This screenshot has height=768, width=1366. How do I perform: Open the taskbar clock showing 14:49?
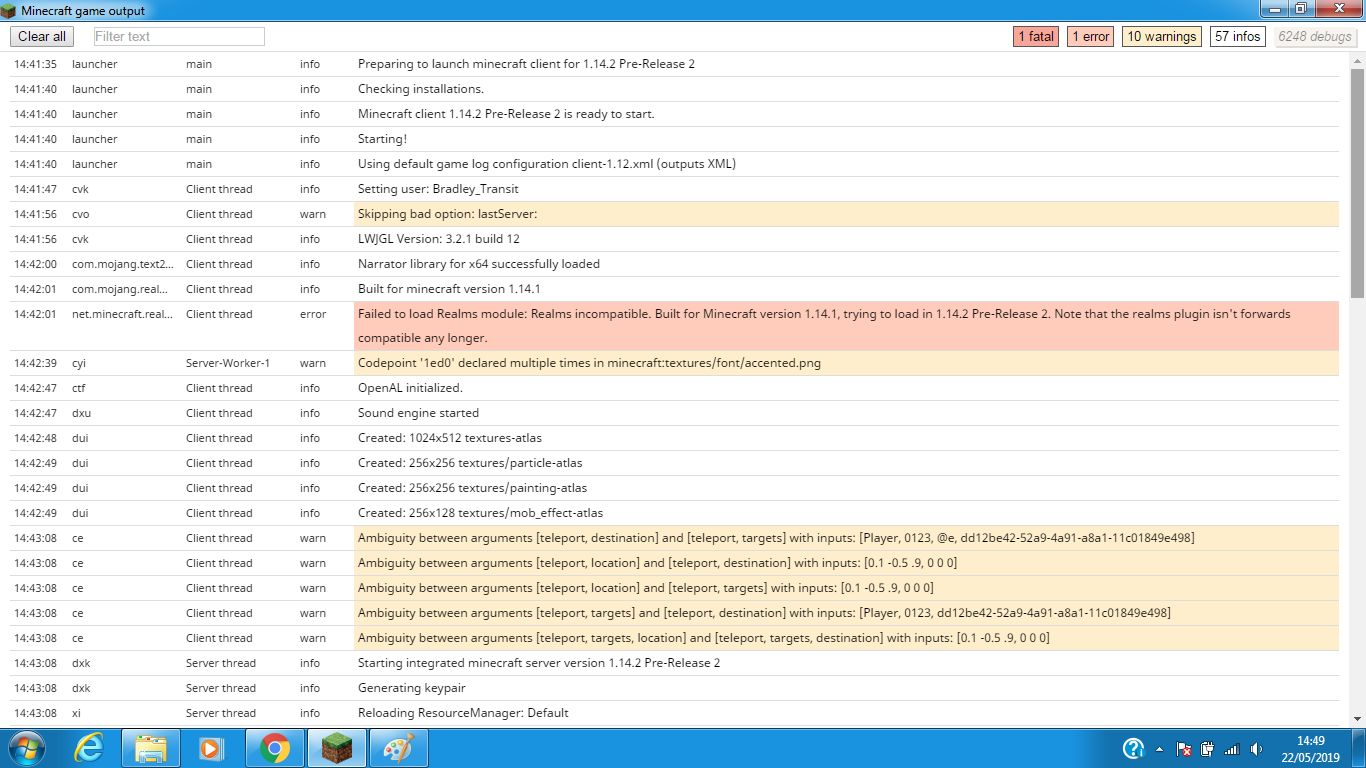coord(1310,748)
